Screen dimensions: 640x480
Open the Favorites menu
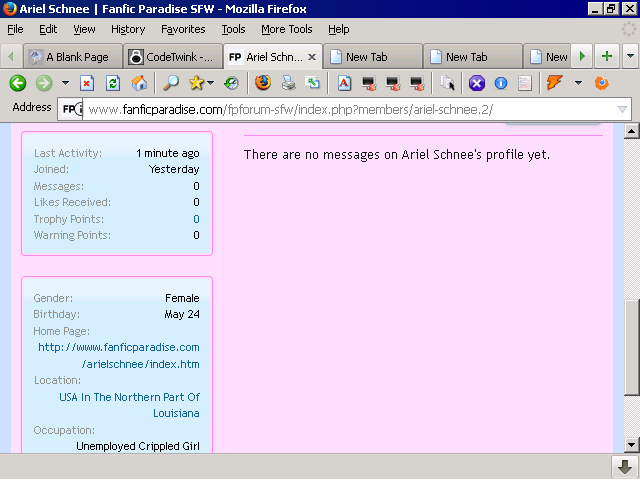coord(183,29)
